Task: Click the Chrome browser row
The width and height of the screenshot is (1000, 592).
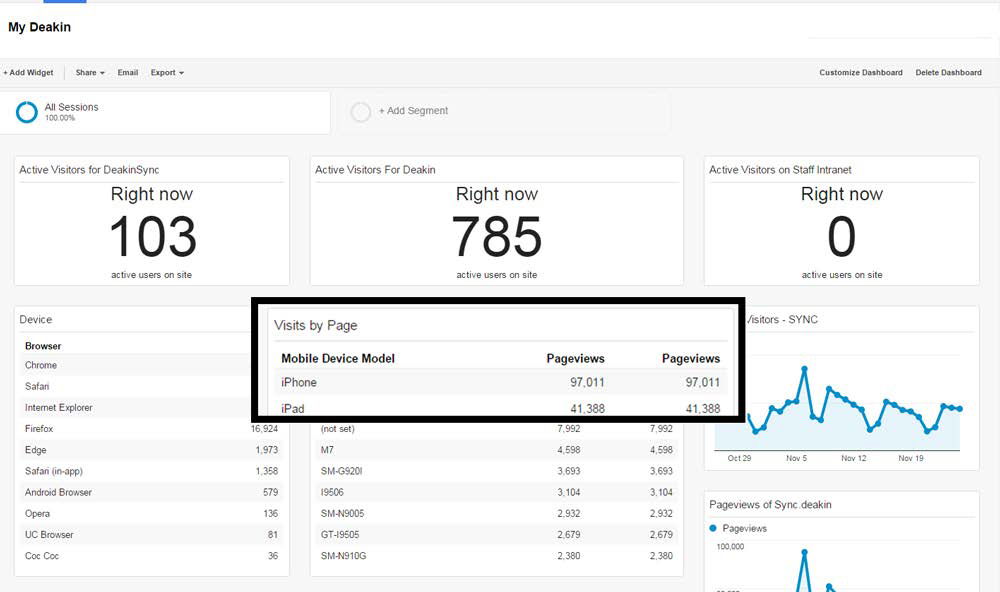Action: 151,365
